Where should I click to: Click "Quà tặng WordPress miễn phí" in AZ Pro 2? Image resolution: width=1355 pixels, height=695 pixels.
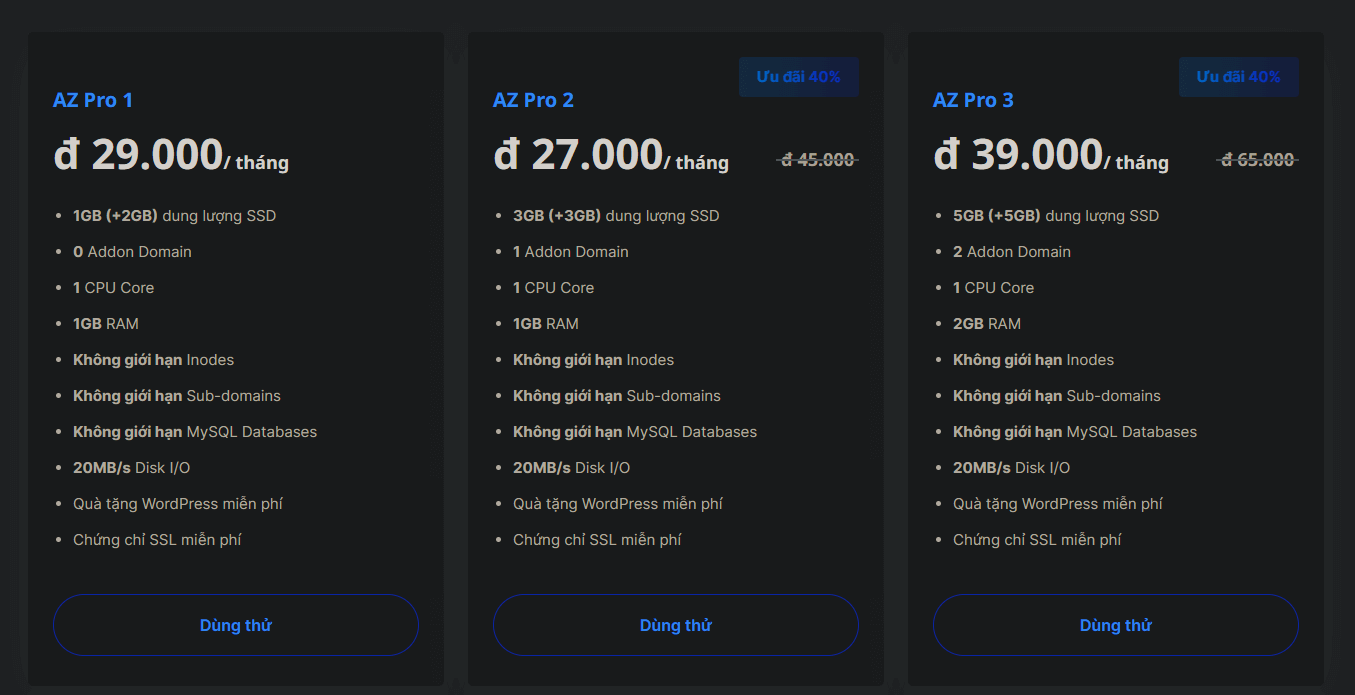618,504
